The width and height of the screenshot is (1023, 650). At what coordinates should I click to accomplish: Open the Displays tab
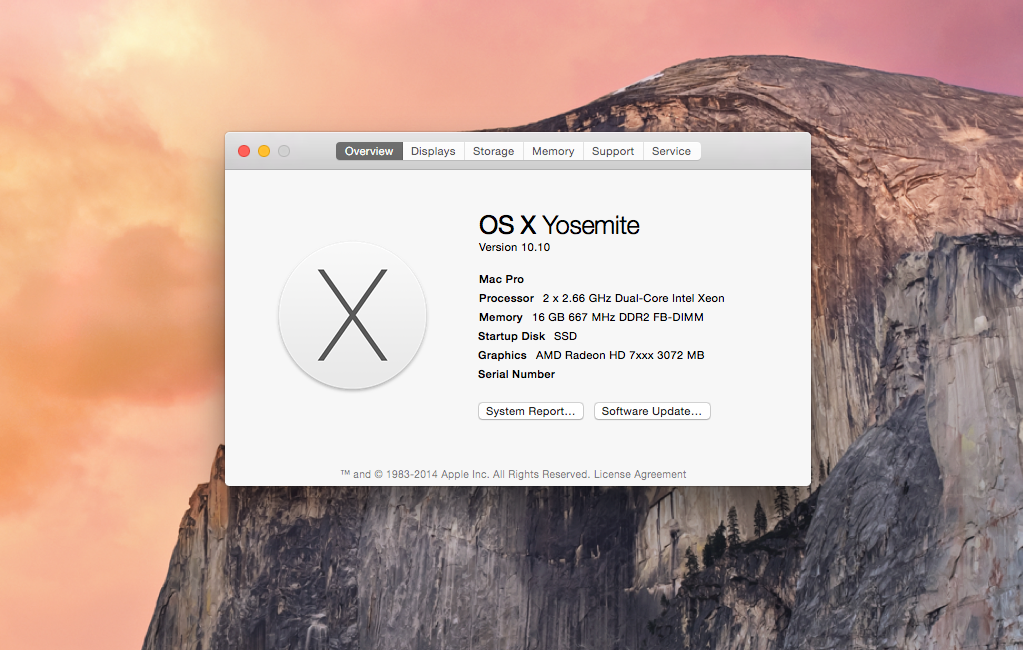(x=433, y=151)
